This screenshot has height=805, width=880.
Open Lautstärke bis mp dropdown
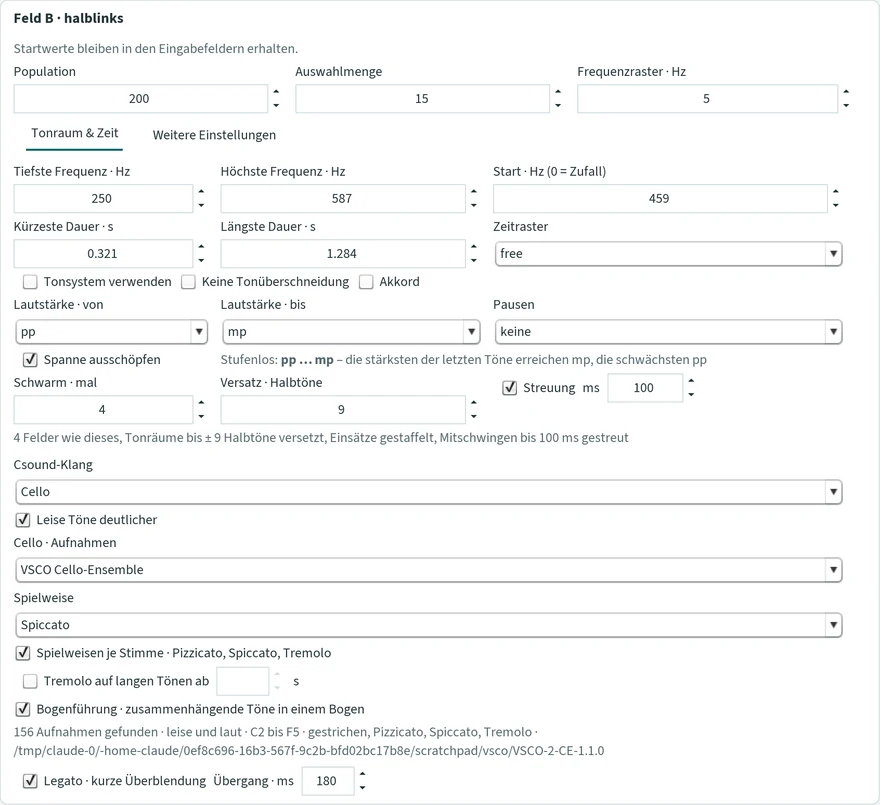tap(351, 332)
